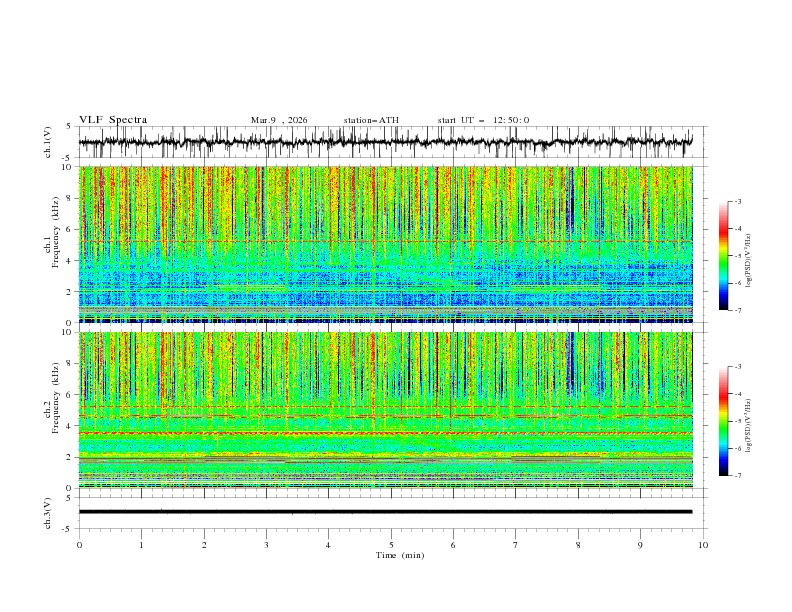Click the "ch.3(V)" vertical axis label
The width and height of the screenshot is (792, 612).
click(48, 513)
